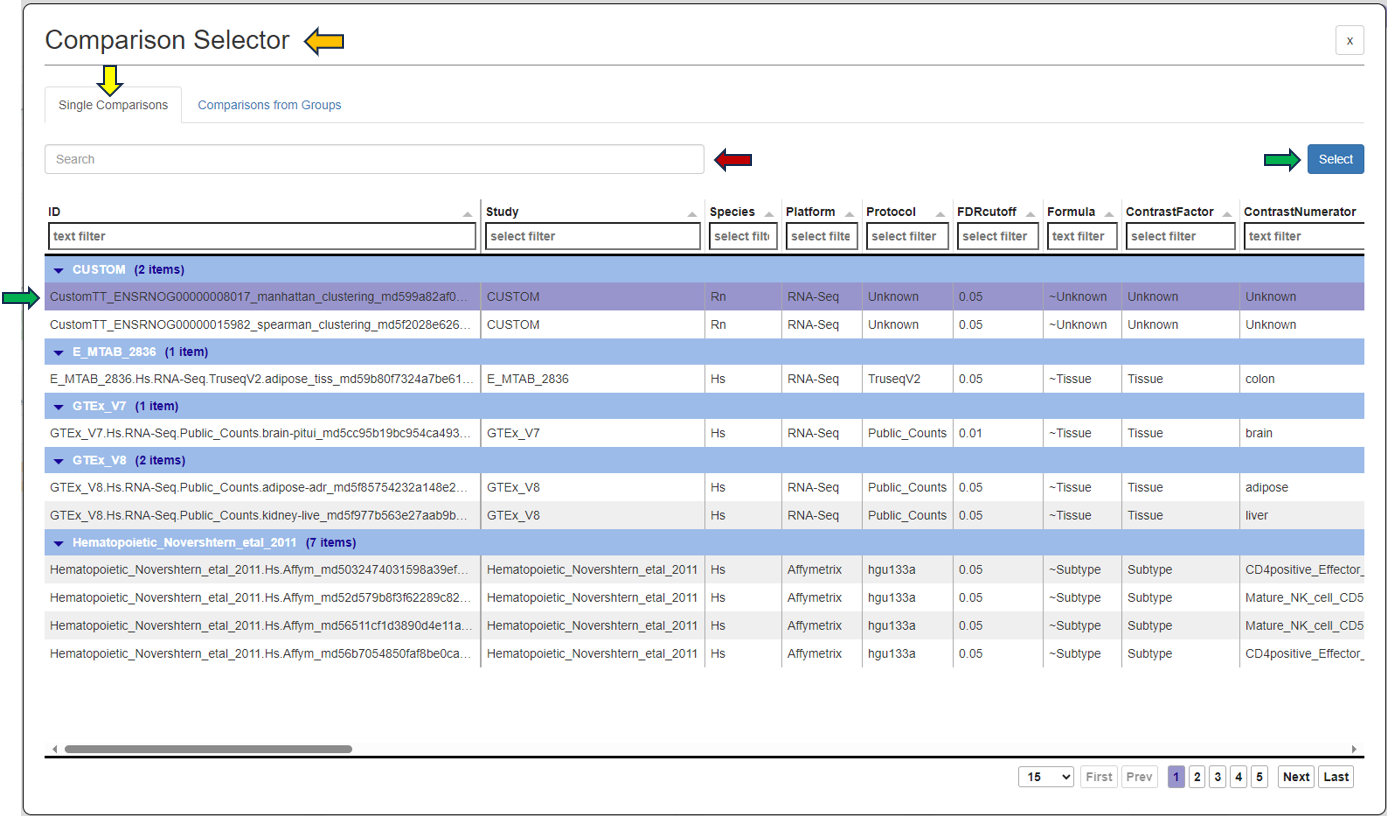Collapse the Hematopoietic_Novershtern_etal_2011 group
Viewport: 1387px width, 816px height.
pos(57,542)
